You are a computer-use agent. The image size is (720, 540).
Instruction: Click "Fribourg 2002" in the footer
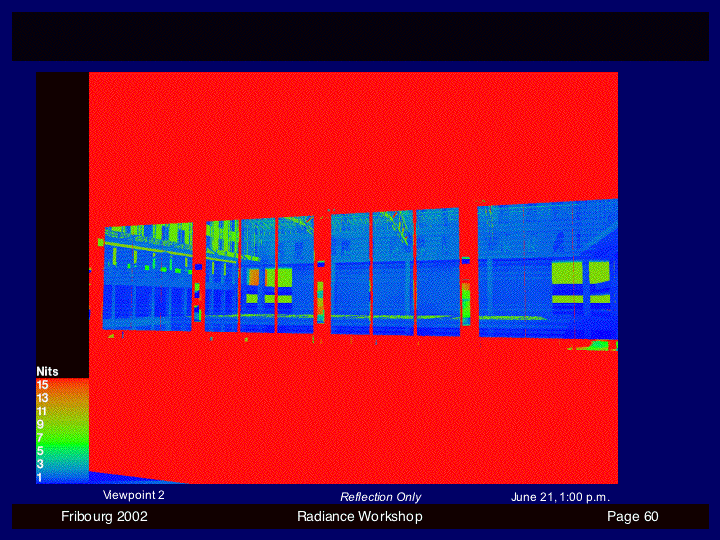tap(104, 517)
